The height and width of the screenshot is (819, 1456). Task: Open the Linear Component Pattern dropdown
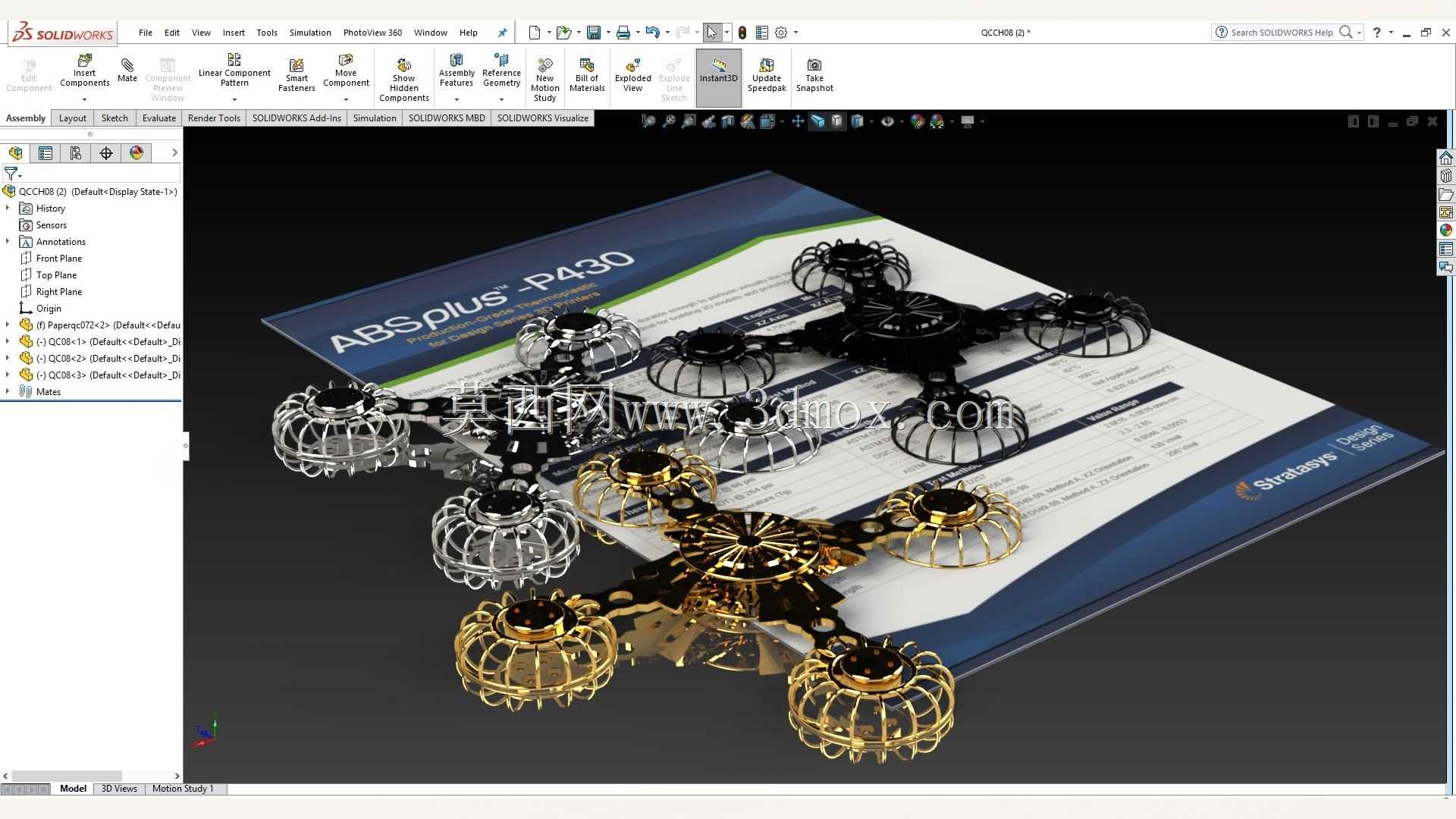tap(234, 99)
